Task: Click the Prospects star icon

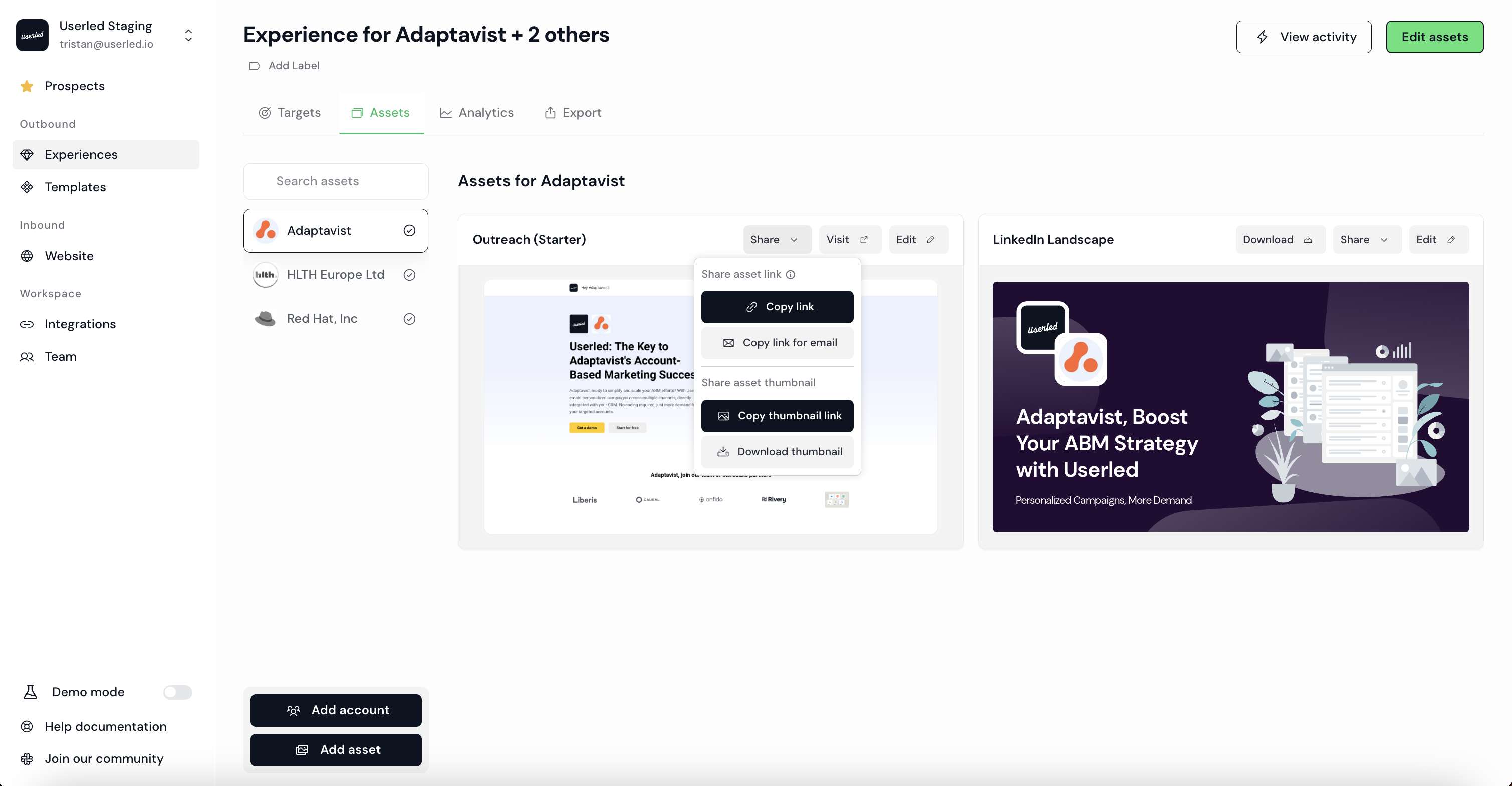Action: click(x=27, y=86)
